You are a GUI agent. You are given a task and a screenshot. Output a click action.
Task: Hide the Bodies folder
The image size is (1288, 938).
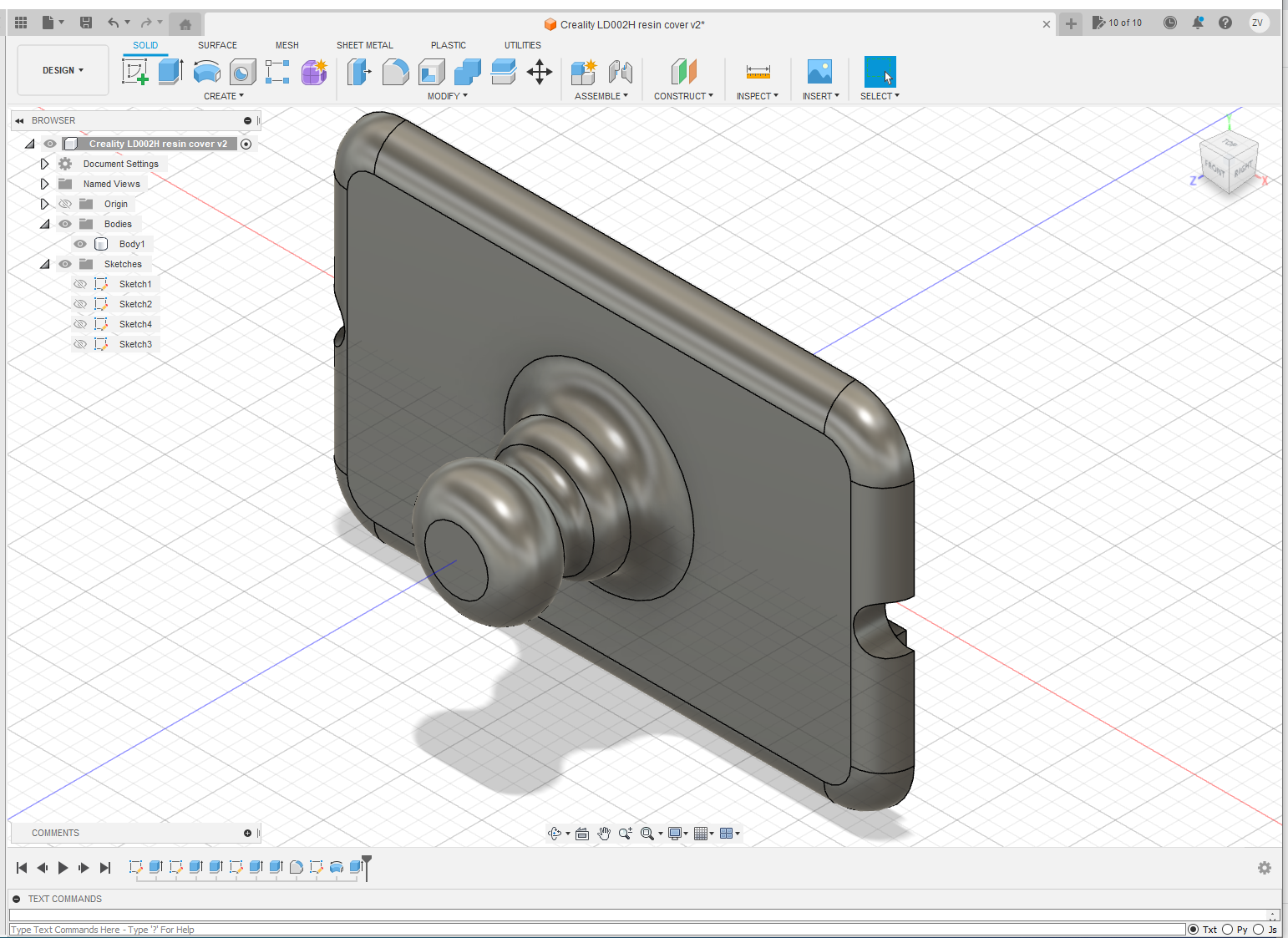tap(65, 224)
